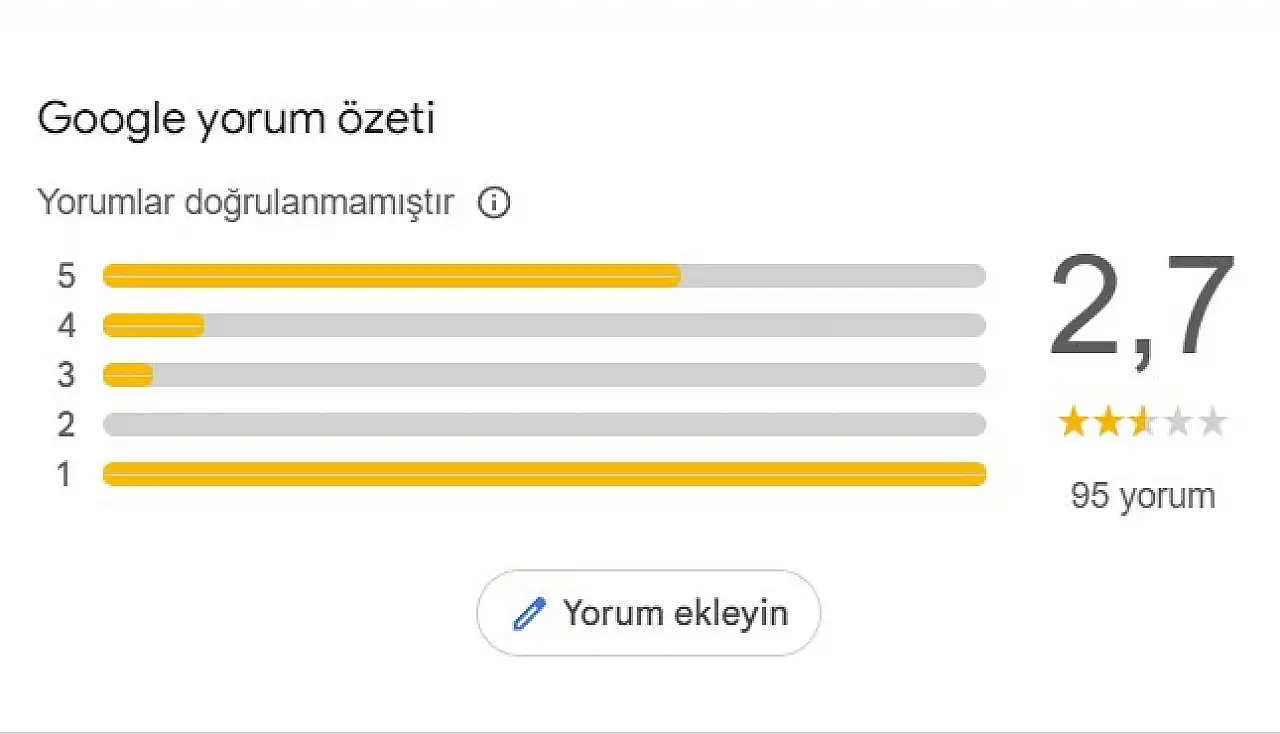Select the 3-star rating bar
This screenshot has height=734, width=1280.
pyautogui.click(x=544, y=375)
